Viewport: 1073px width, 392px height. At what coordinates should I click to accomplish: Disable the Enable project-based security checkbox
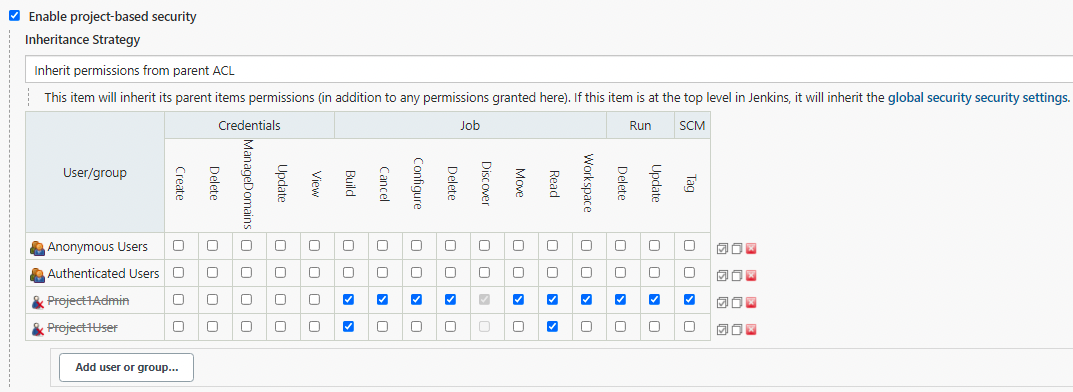point(14,16)
